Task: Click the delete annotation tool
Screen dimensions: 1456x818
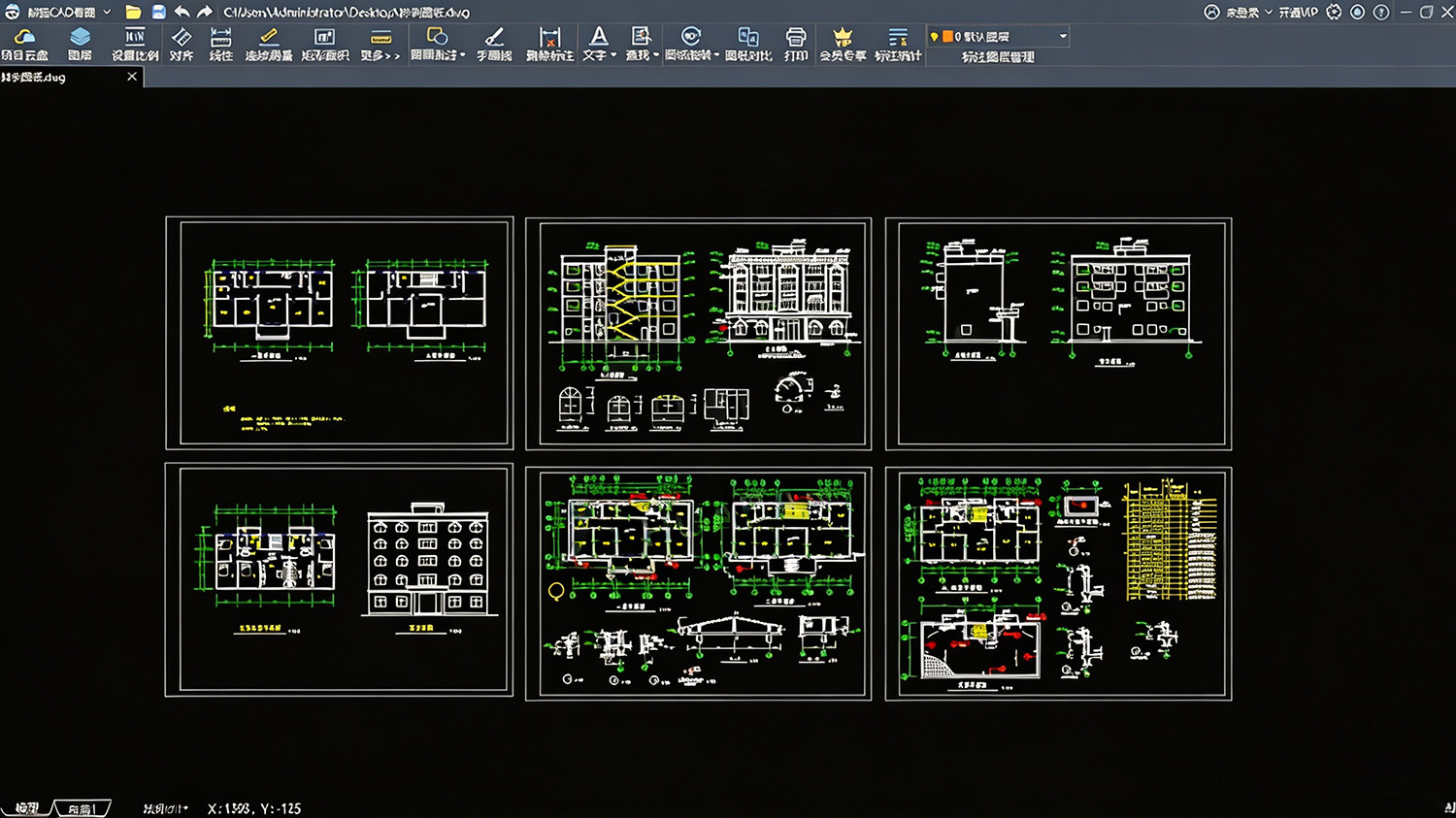Action: point(550,45)
